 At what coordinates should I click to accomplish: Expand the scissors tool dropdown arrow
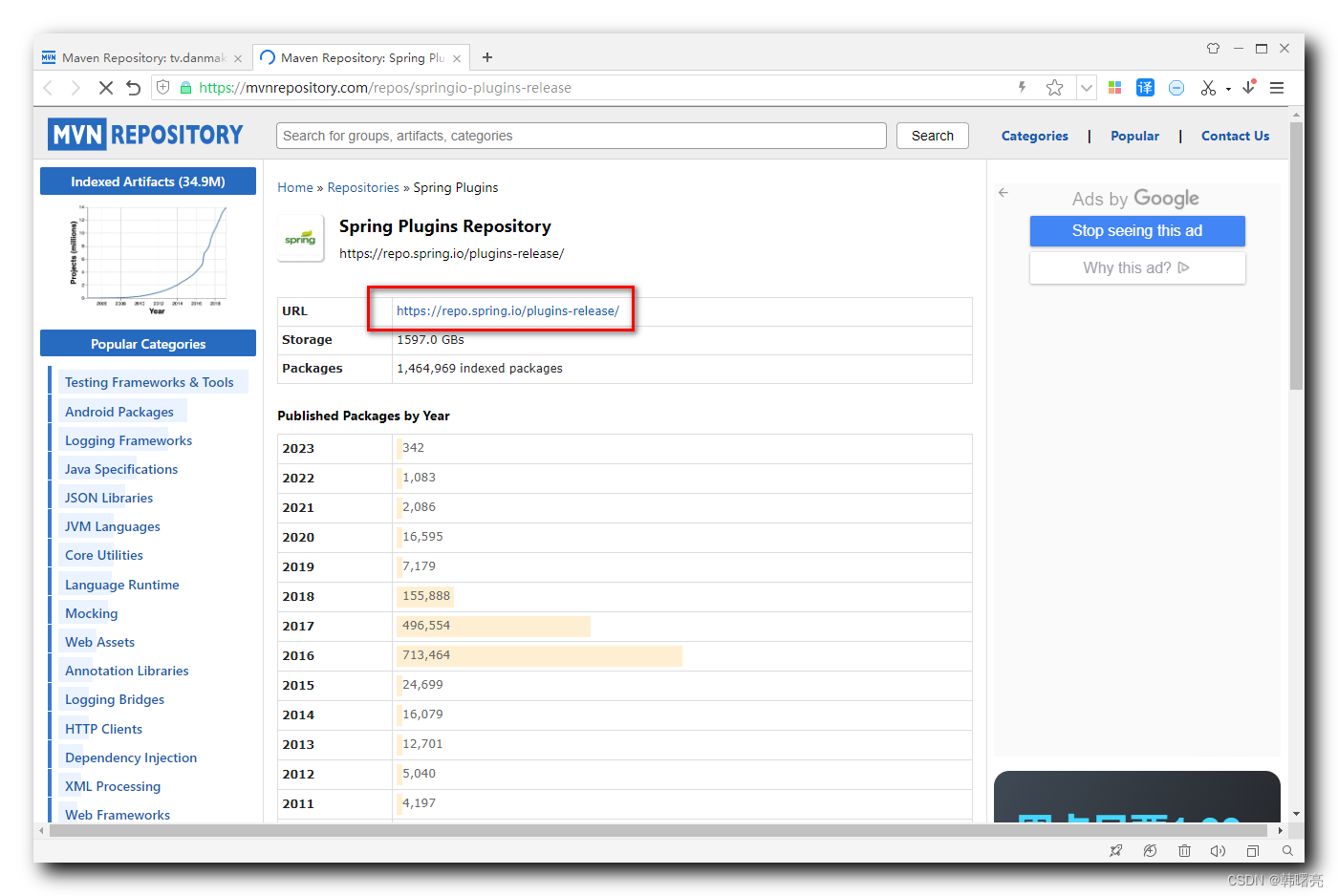[1228, 89]
